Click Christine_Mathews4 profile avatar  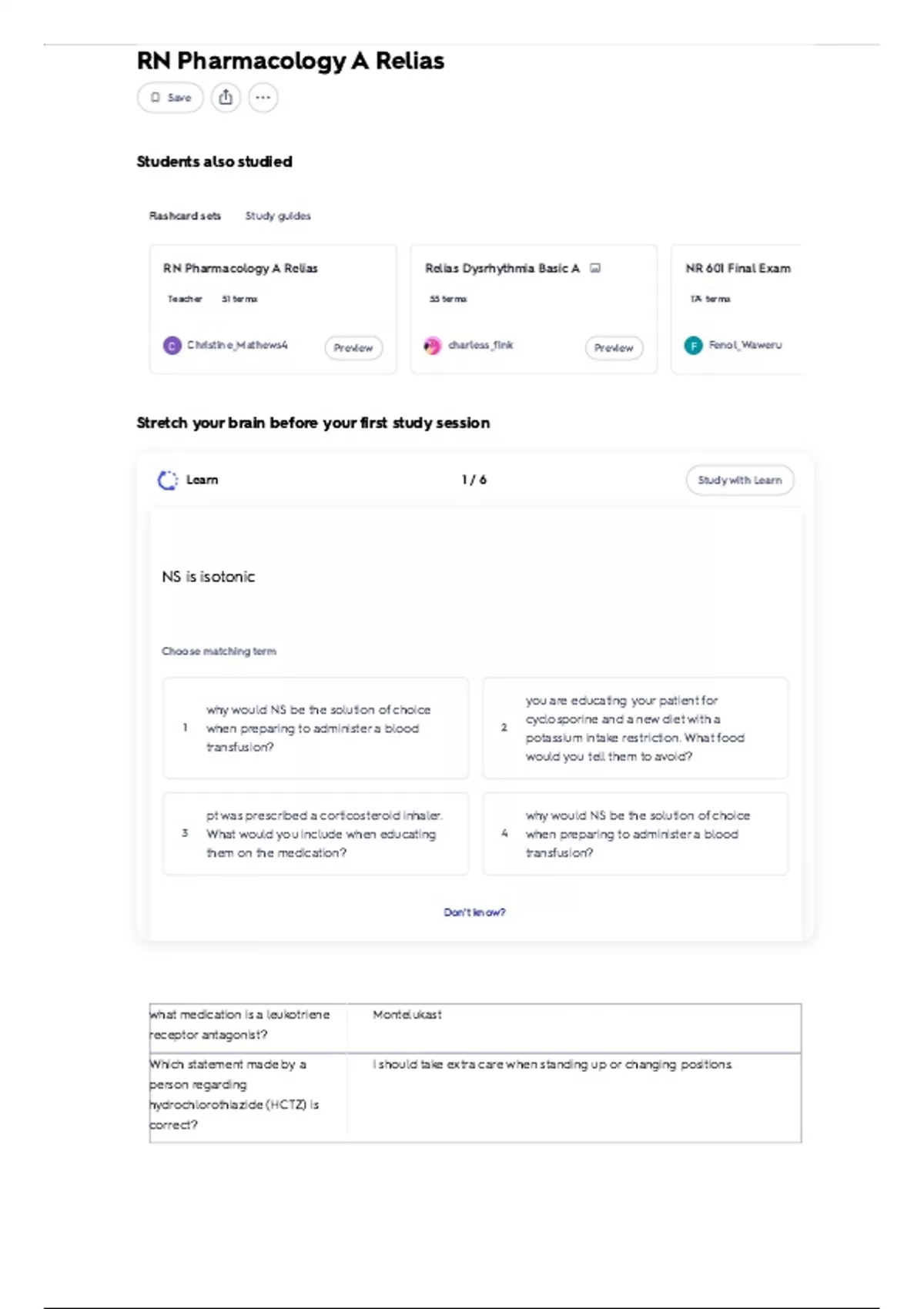click(172, 346)
